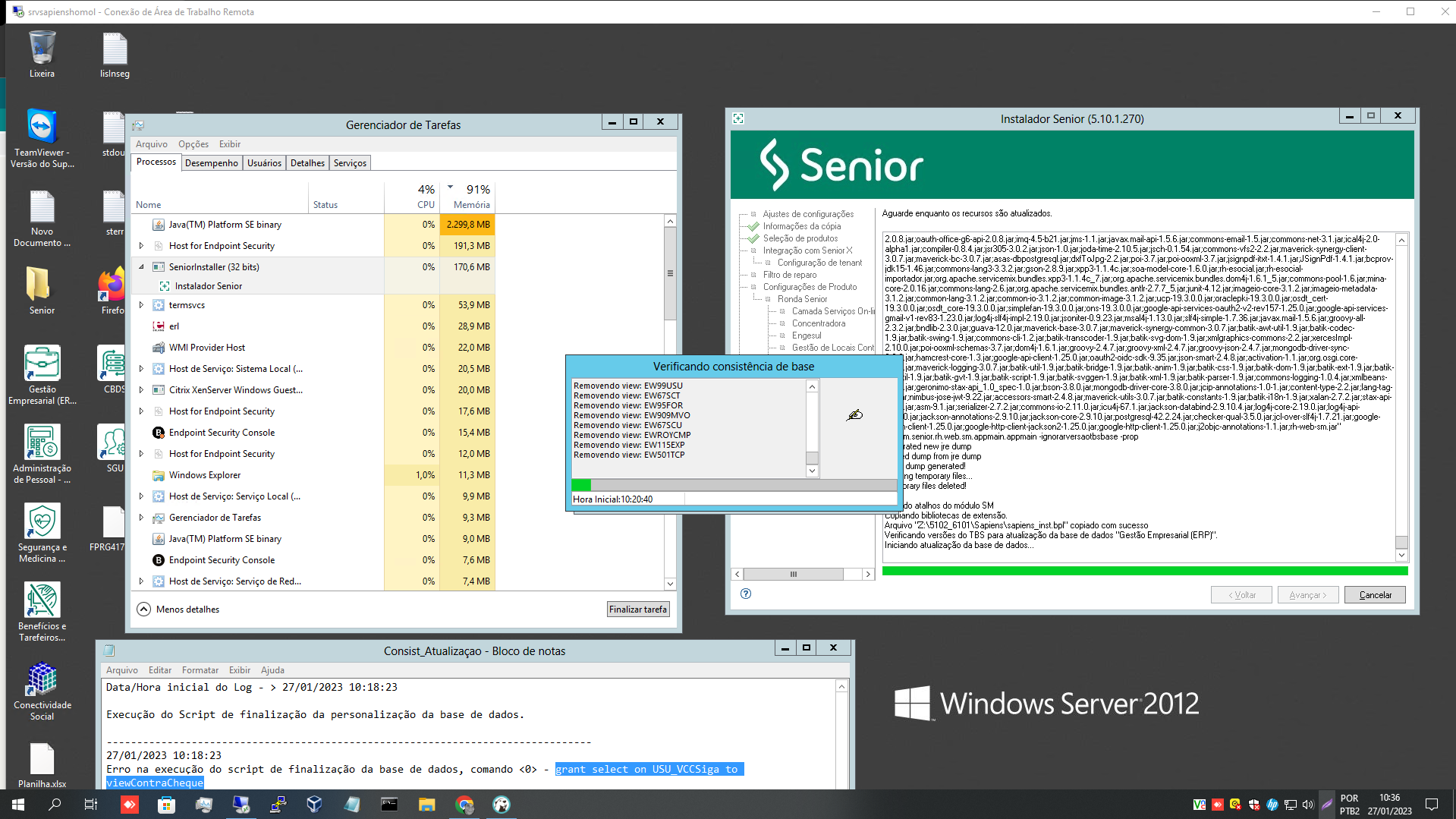The image size is (1456, 819).
Task: Switch to the Usuários tab
Action: 264,163
